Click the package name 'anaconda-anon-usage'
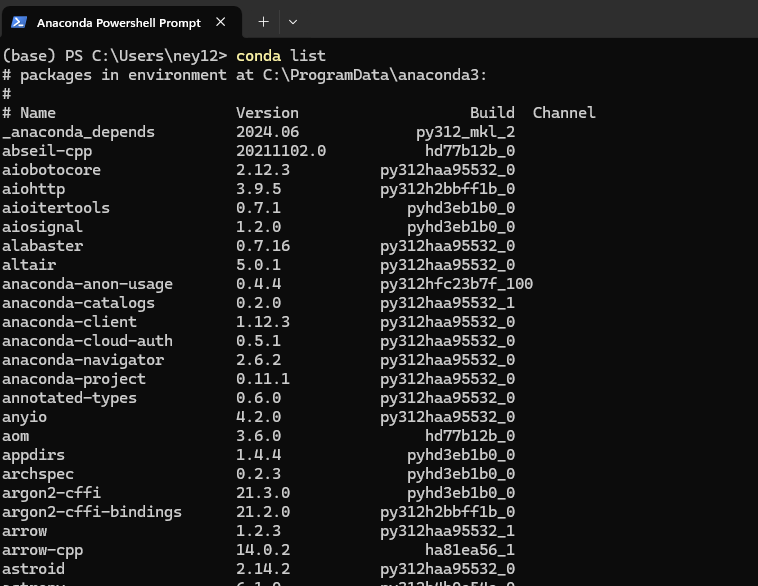Screen dimensions: 758x586 [x=87, y=284]
